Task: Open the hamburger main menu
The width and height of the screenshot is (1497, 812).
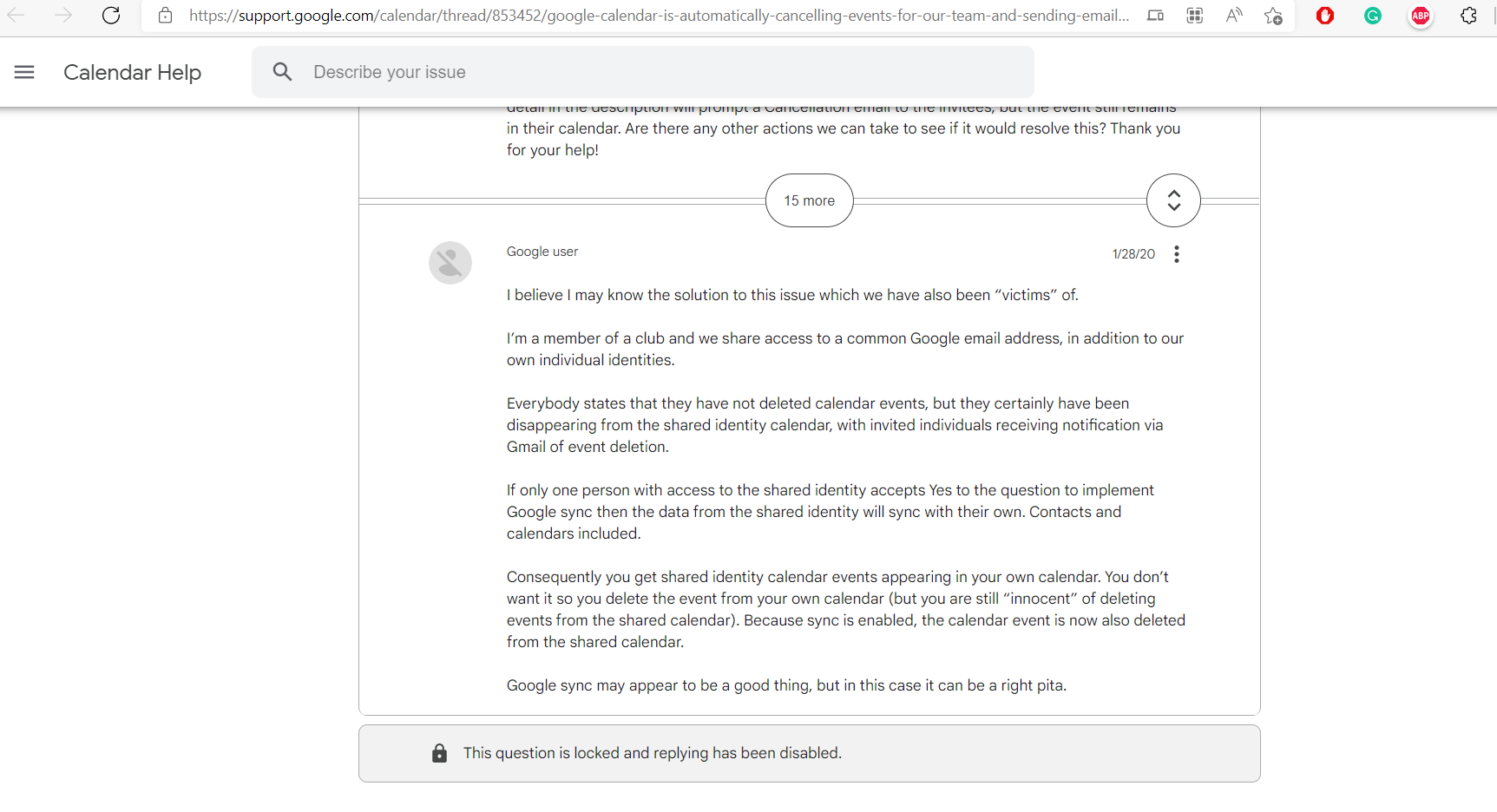Action: point(24,72)
